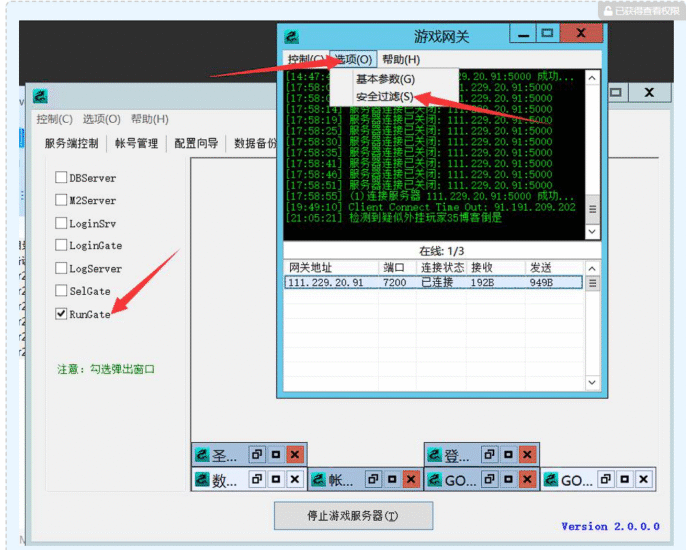Restore the minimized 帐... window
This screenshot has width=686, height=550.
(x=373, y=480)
